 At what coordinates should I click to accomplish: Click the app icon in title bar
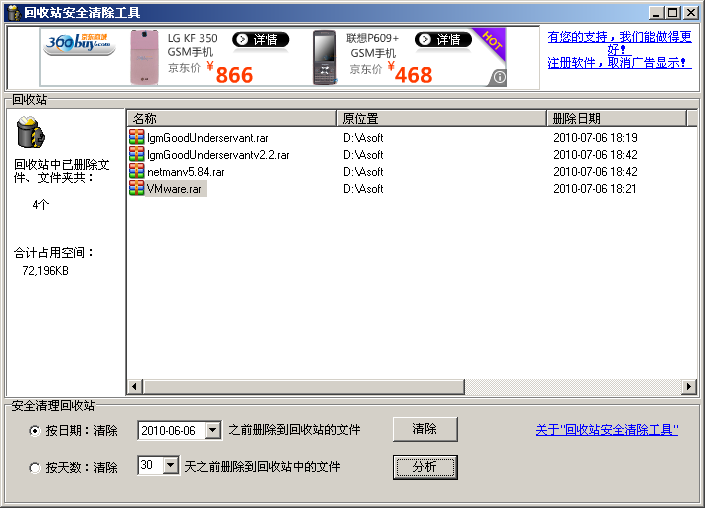tap(13, 13)
